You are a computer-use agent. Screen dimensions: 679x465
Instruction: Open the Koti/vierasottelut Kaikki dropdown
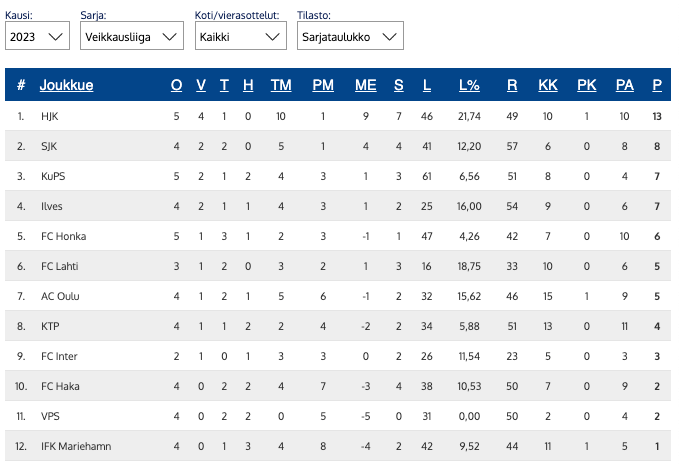coord(241,37)
